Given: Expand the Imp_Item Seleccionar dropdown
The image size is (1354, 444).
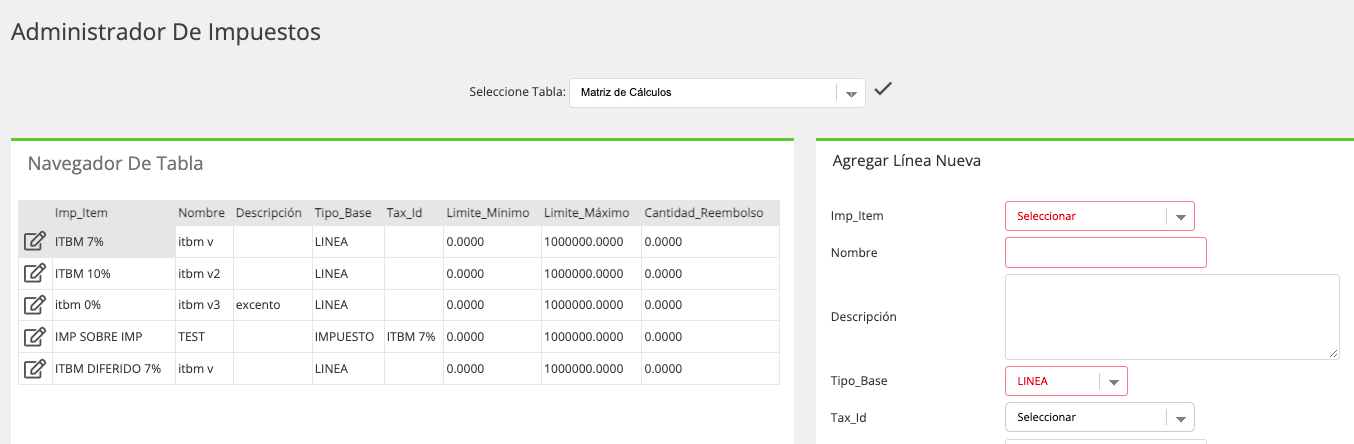Looking at the screenshot, I should click(1099, 216).
